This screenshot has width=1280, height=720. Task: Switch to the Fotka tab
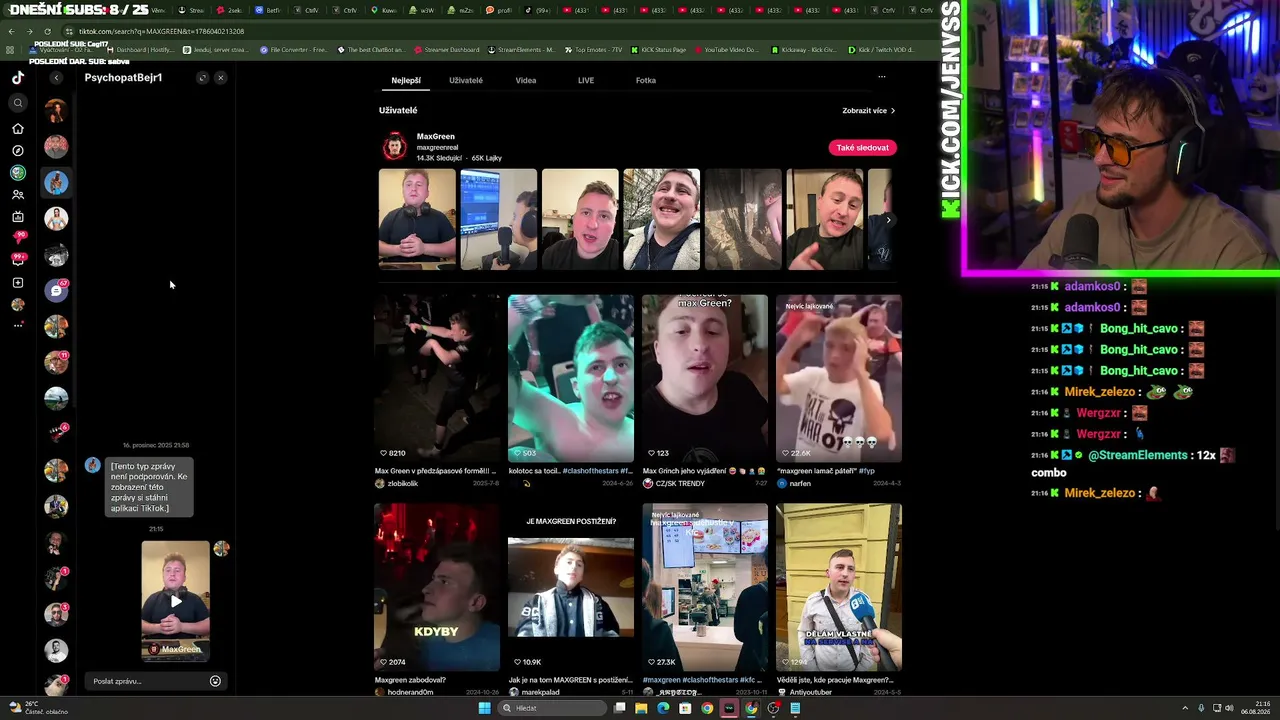(x=646, y=80)
